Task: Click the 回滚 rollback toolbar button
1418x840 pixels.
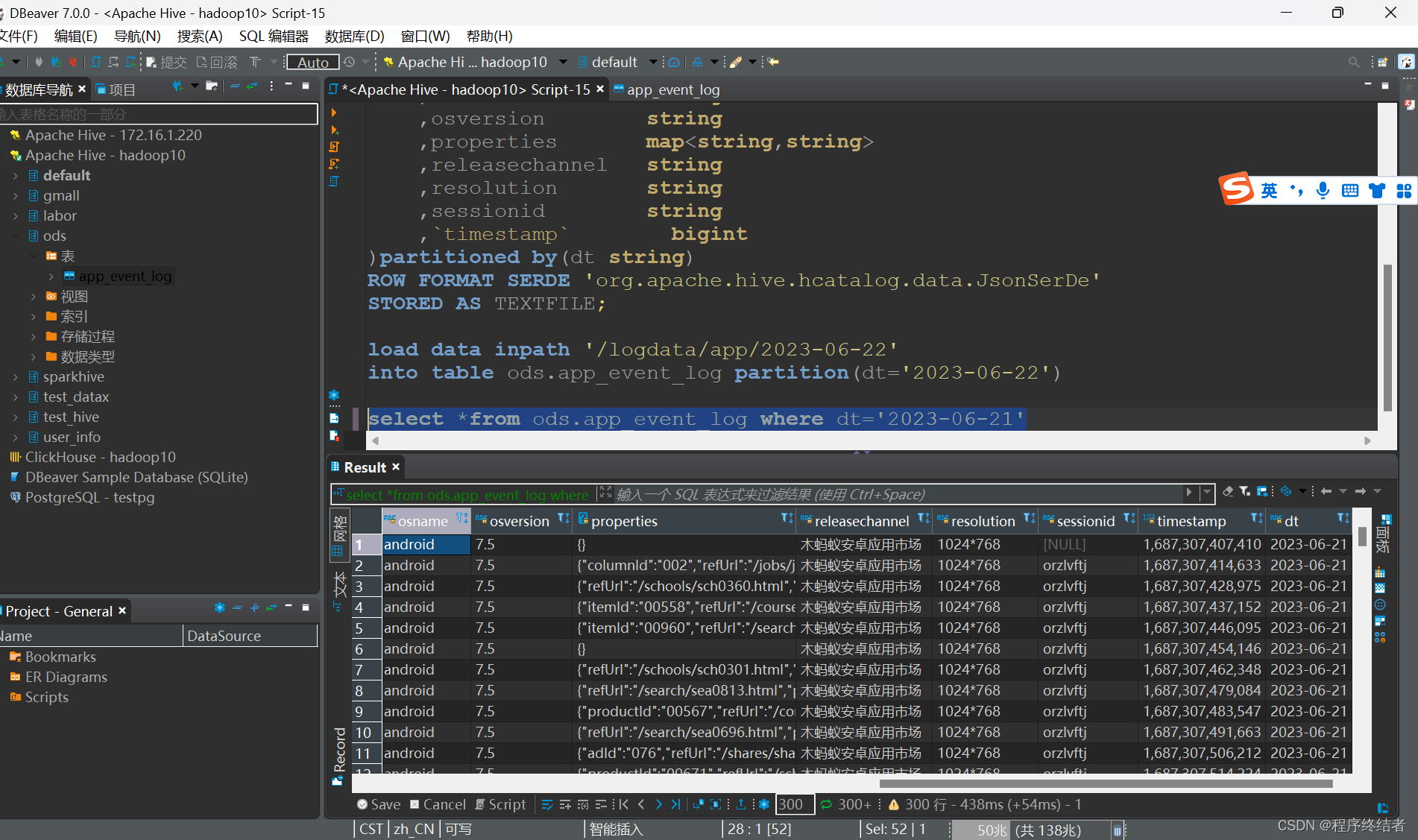Action: (217, 63)
